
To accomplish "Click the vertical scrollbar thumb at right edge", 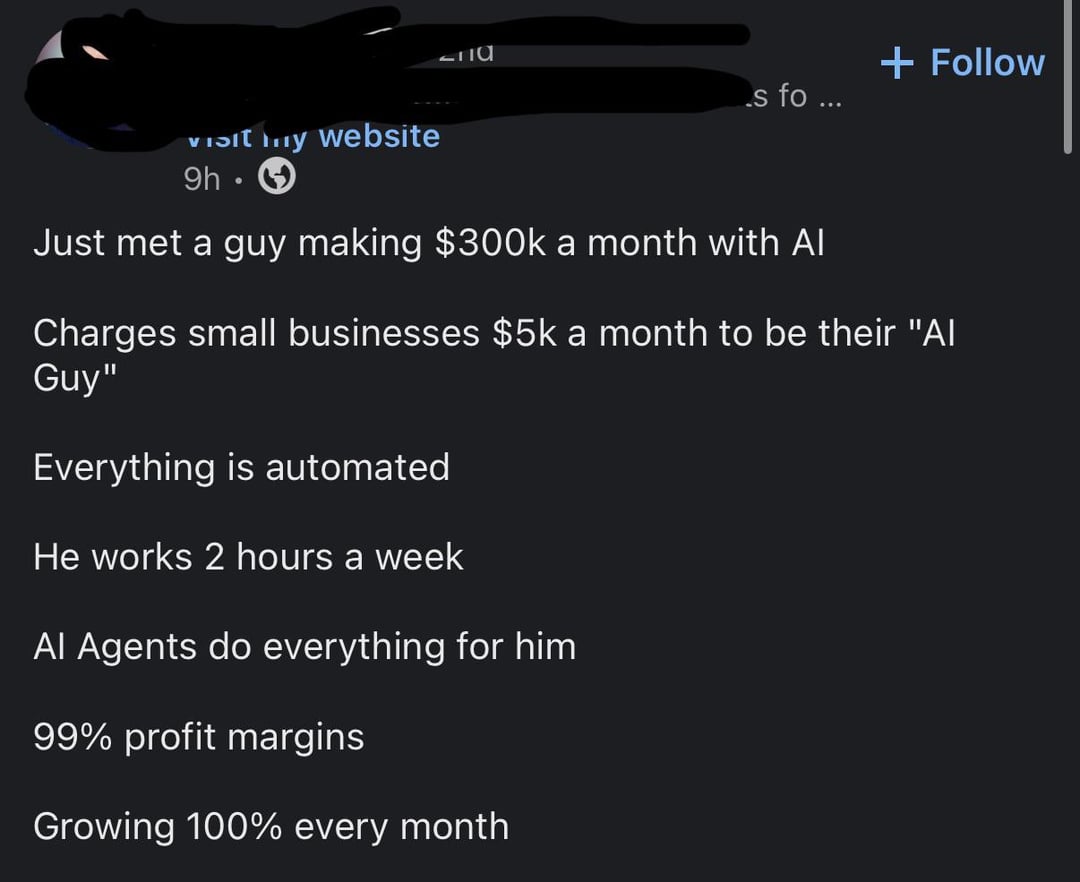I will (1068, 76).
